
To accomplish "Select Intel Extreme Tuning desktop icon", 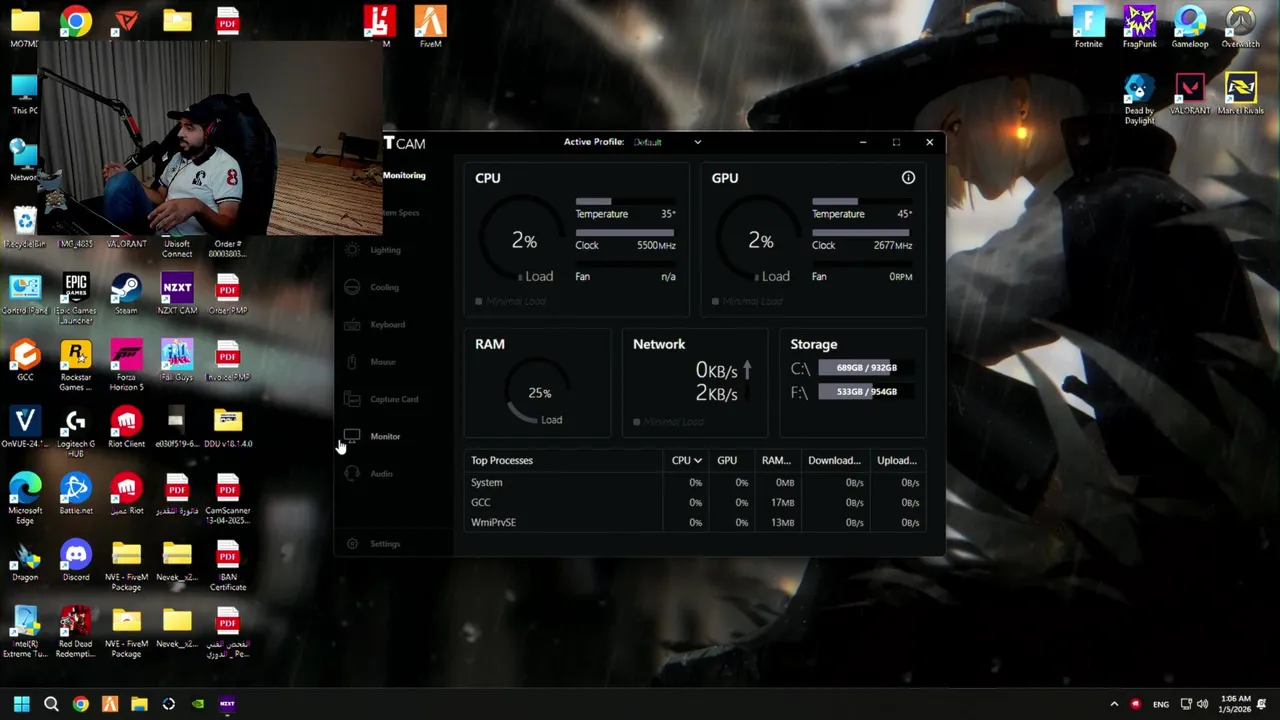I will [25, 632].
